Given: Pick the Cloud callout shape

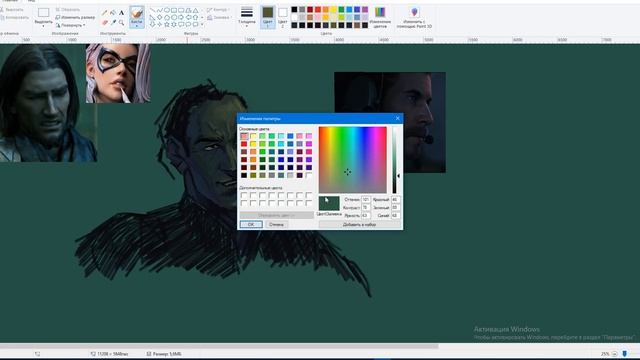Looking at the screenshot, I should point(196,24).
